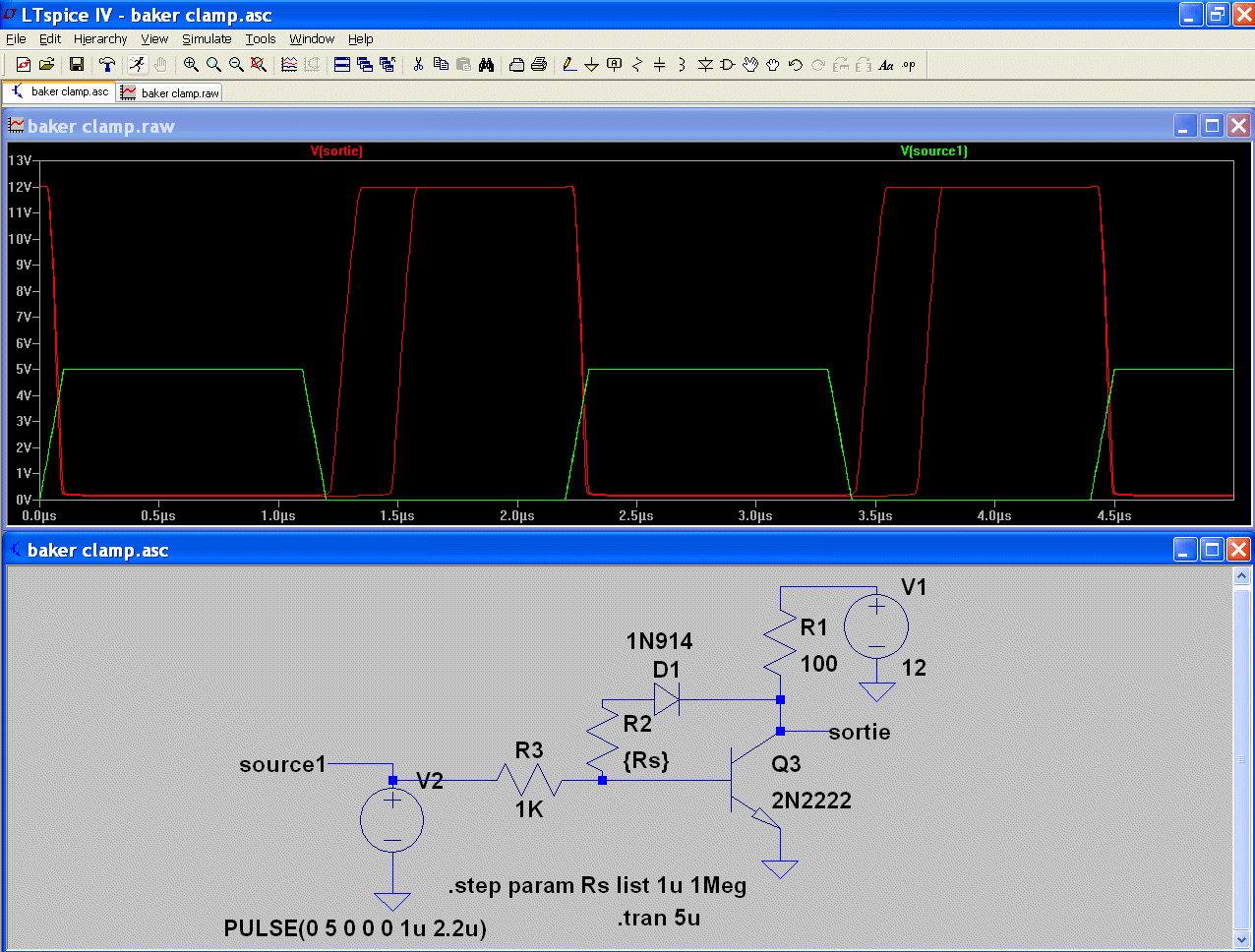Screen dimensions: 1255x952
Task: Halt simulation with the hand icon
Action: click(160, 65)
